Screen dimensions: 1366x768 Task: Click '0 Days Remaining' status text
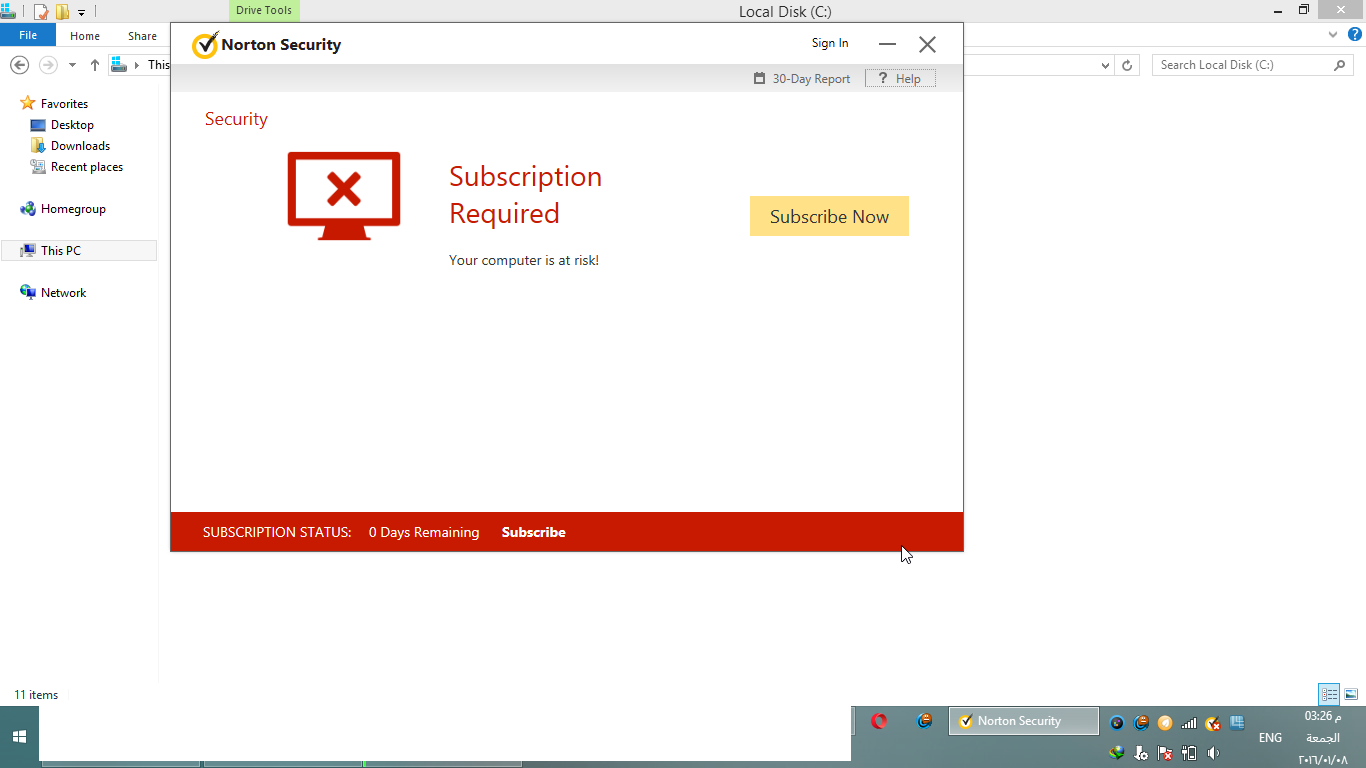click(x=424, y=532)
